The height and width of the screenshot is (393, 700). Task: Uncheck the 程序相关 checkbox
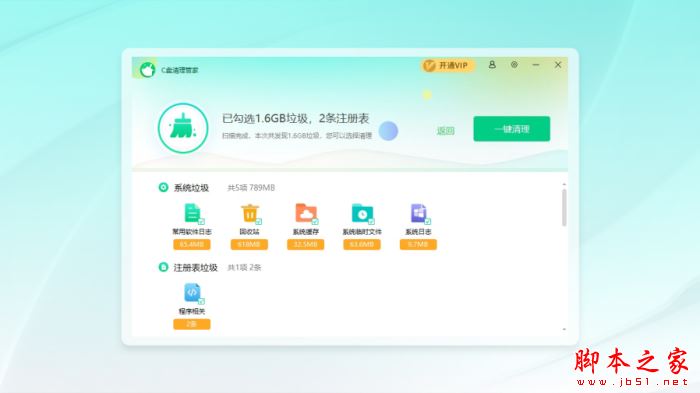click(201, 301)
